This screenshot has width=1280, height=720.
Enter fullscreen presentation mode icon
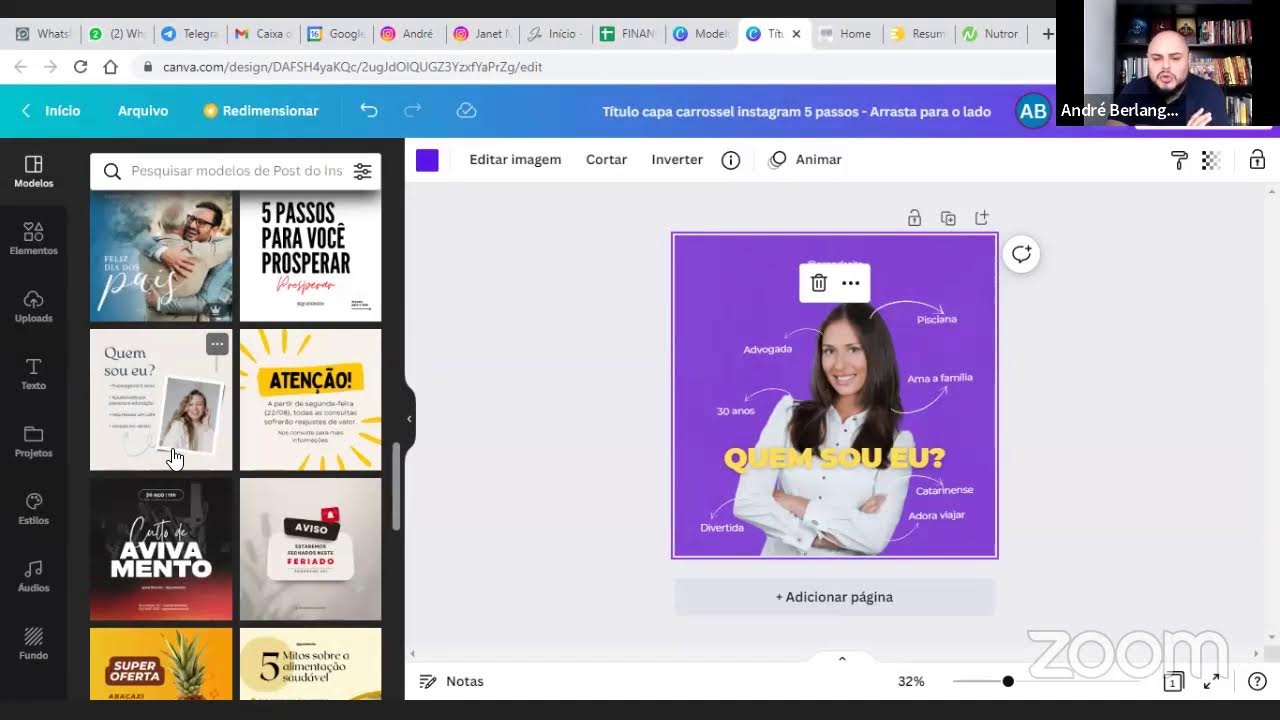coord(1211,682)
